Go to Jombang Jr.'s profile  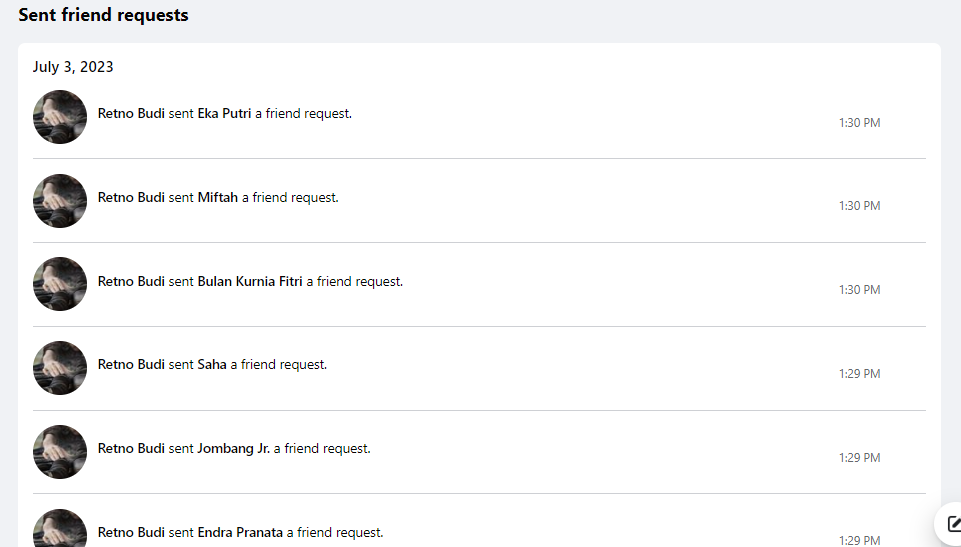(x=234, y=449)
